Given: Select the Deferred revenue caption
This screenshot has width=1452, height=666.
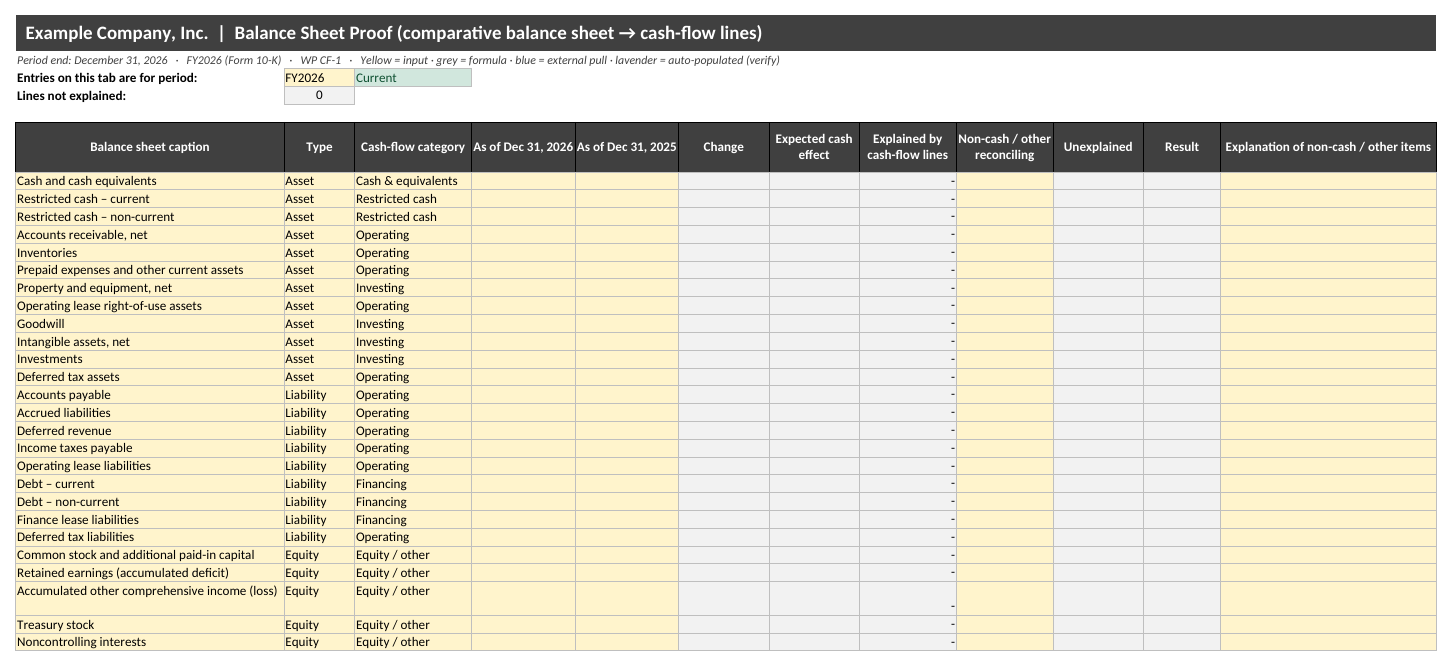Looking at the screenshot, I should point(150,431).
